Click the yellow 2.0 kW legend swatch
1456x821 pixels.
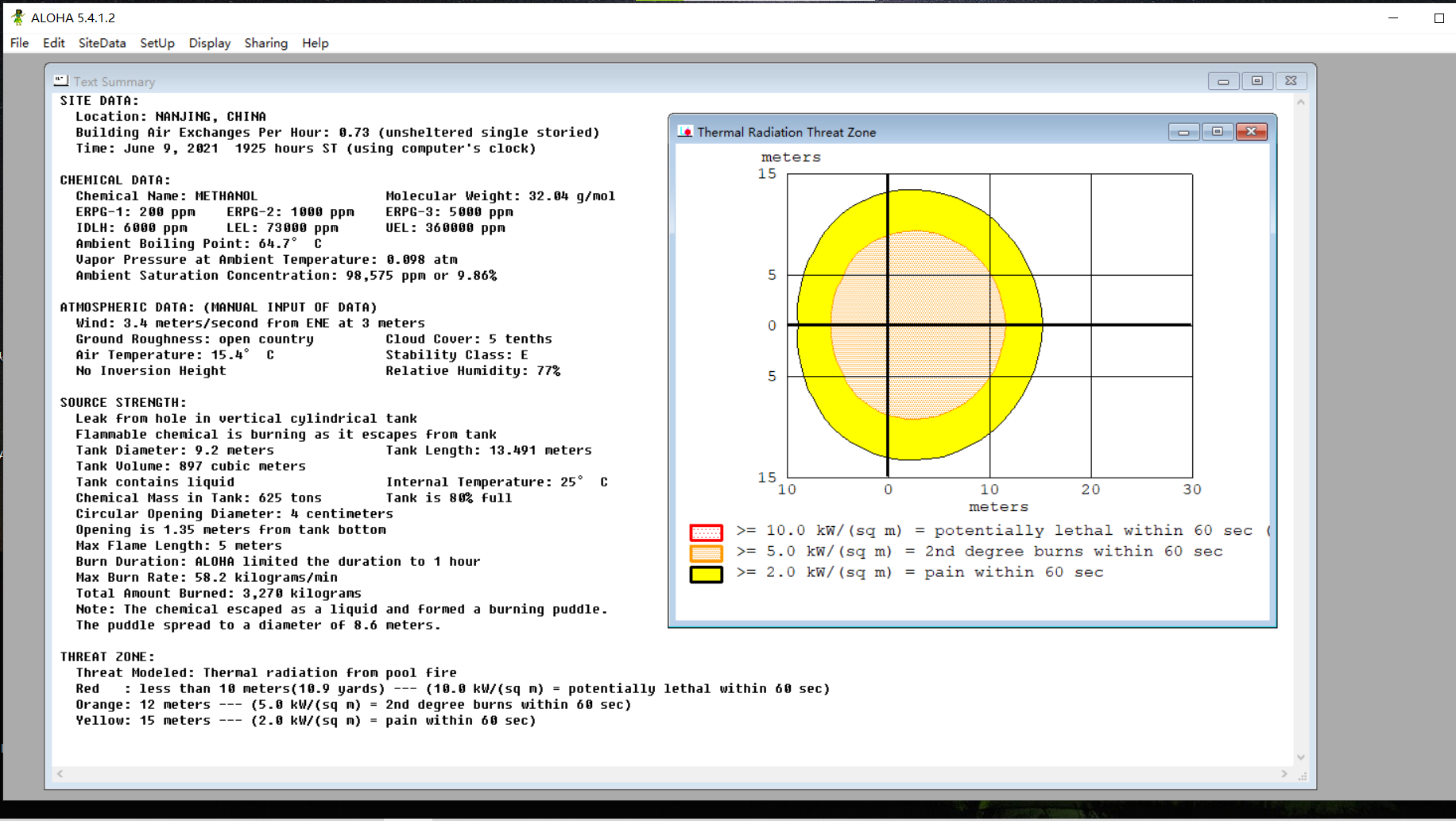706,574
